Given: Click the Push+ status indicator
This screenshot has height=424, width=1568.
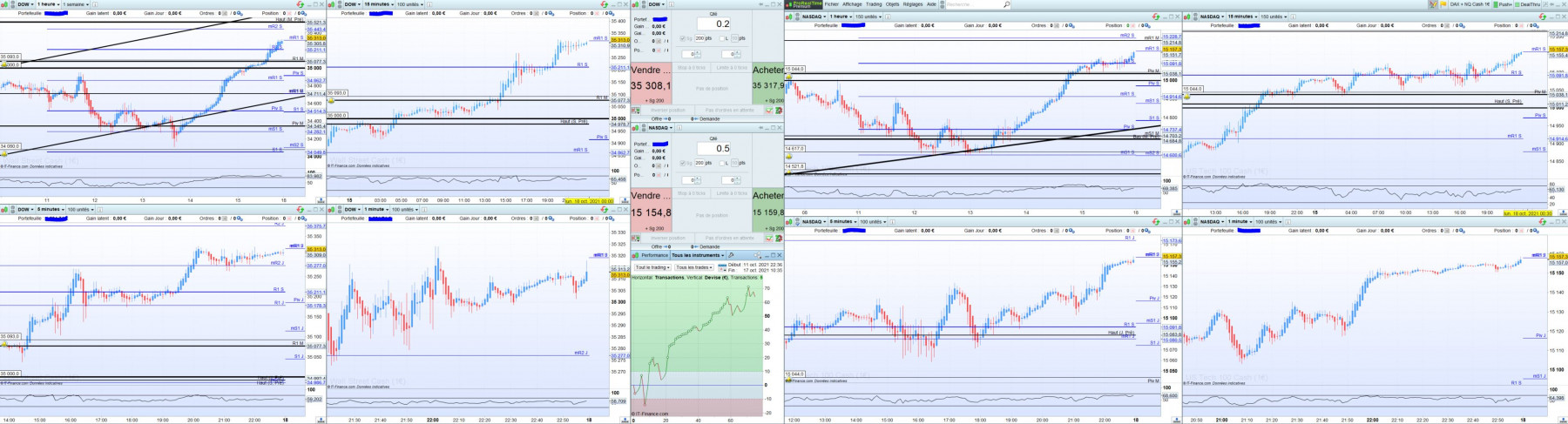Looking at the screenshot, I should 1502,4.
